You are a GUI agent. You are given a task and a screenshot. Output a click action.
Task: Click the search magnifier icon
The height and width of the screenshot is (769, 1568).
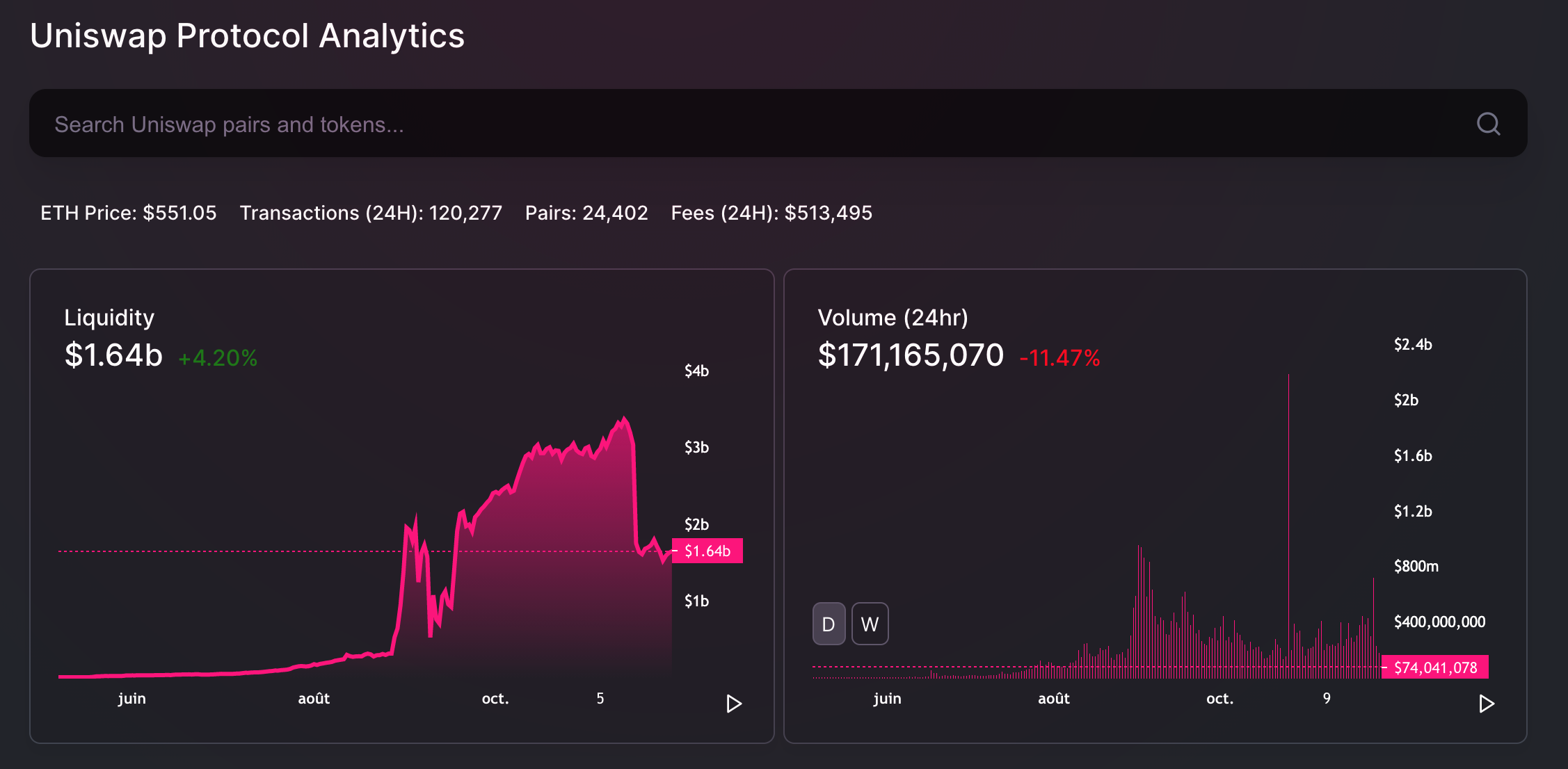1488,124
